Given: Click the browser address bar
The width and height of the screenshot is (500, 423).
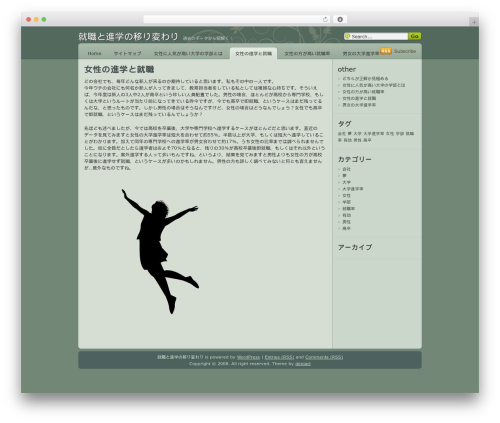Looking at the screenshot, I should click(236, 19).
